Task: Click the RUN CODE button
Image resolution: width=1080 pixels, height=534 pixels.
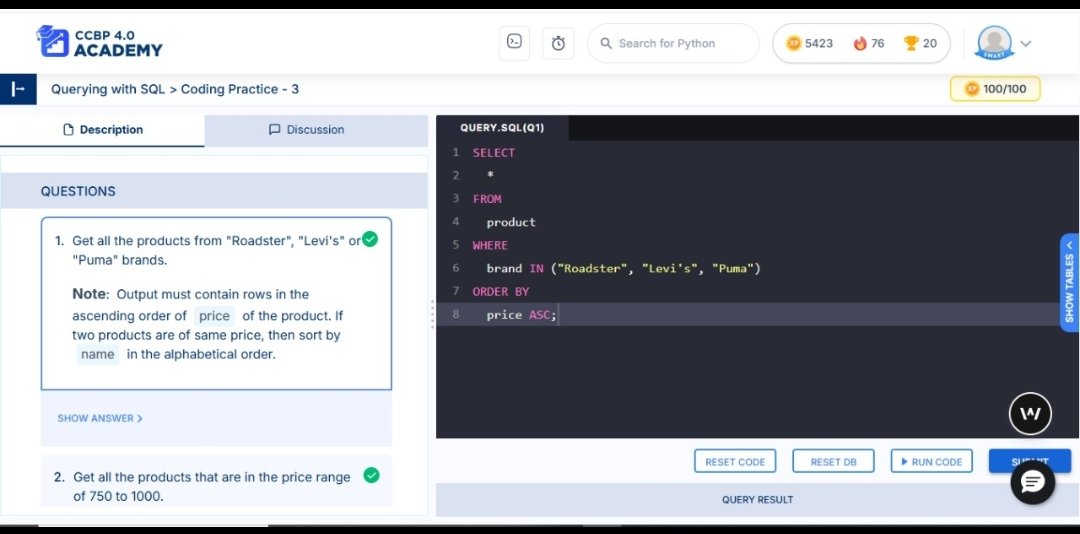Action: 931,462
